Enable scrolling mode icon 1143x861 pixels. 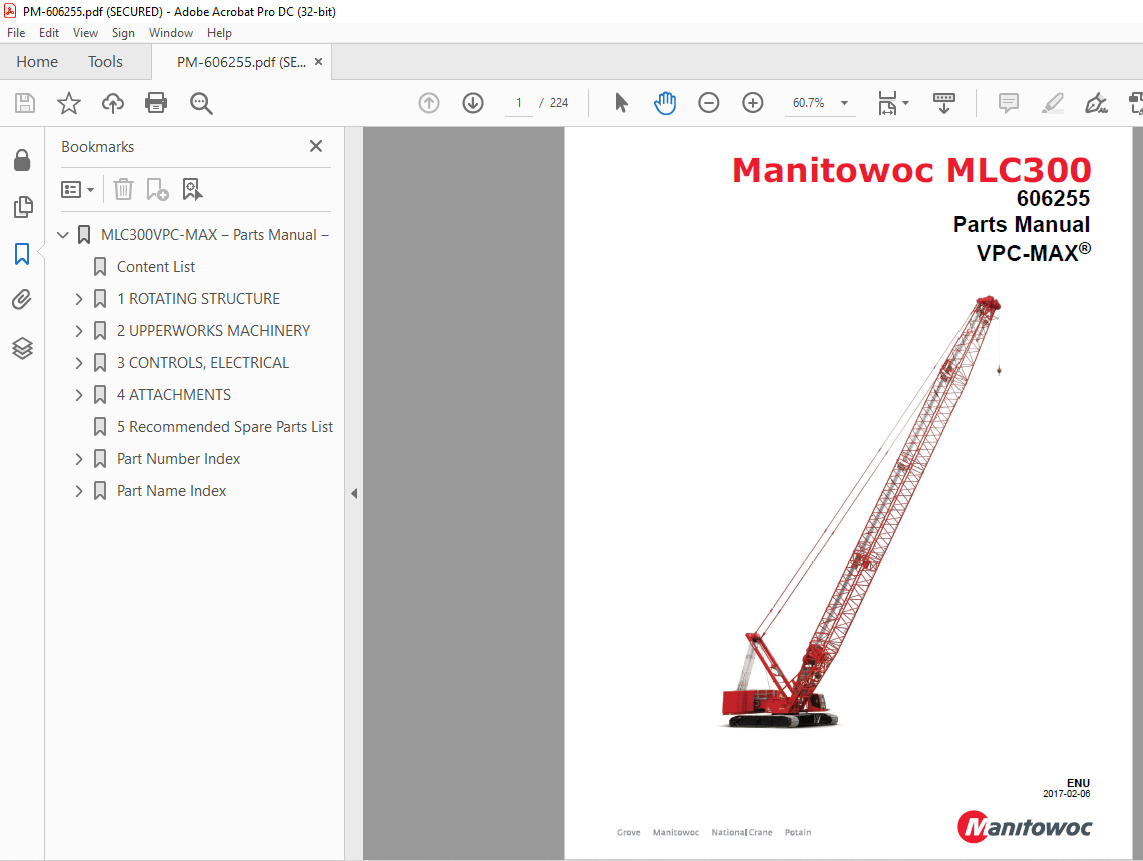[x=943, y=103]
